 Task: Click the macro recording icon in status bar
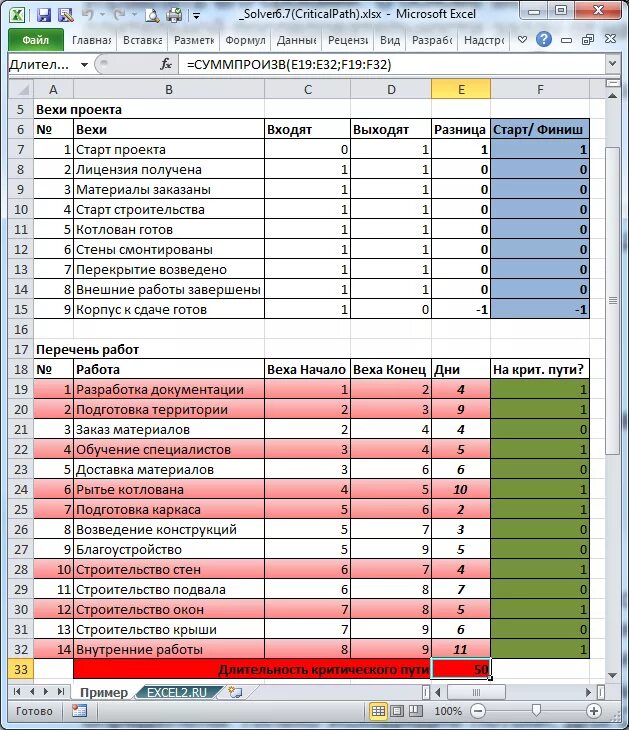(79, 711)
